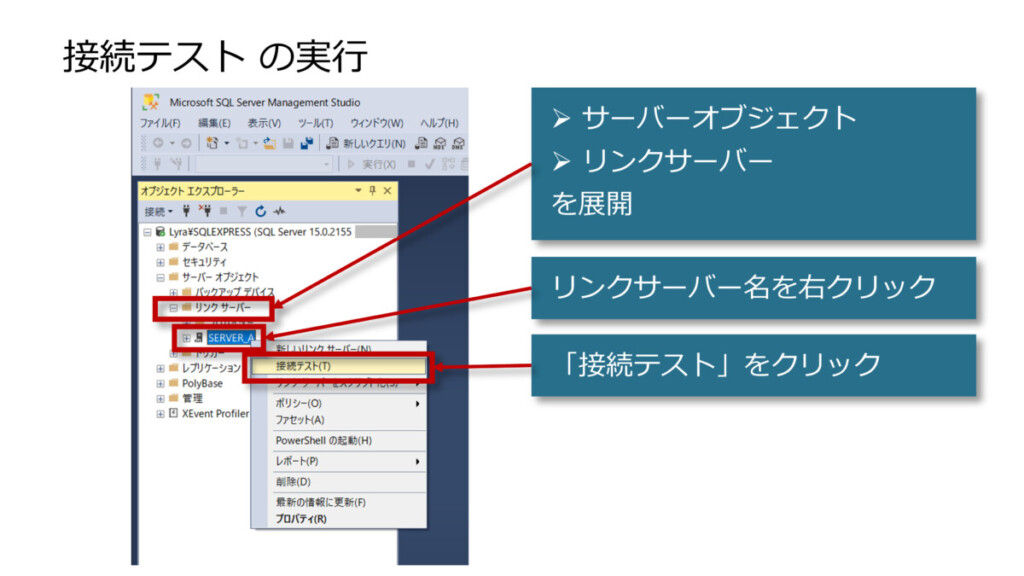Click PowerShell の起動(H) menu entry
This screenshot has width=1024, height=576.
click(324, 440)
